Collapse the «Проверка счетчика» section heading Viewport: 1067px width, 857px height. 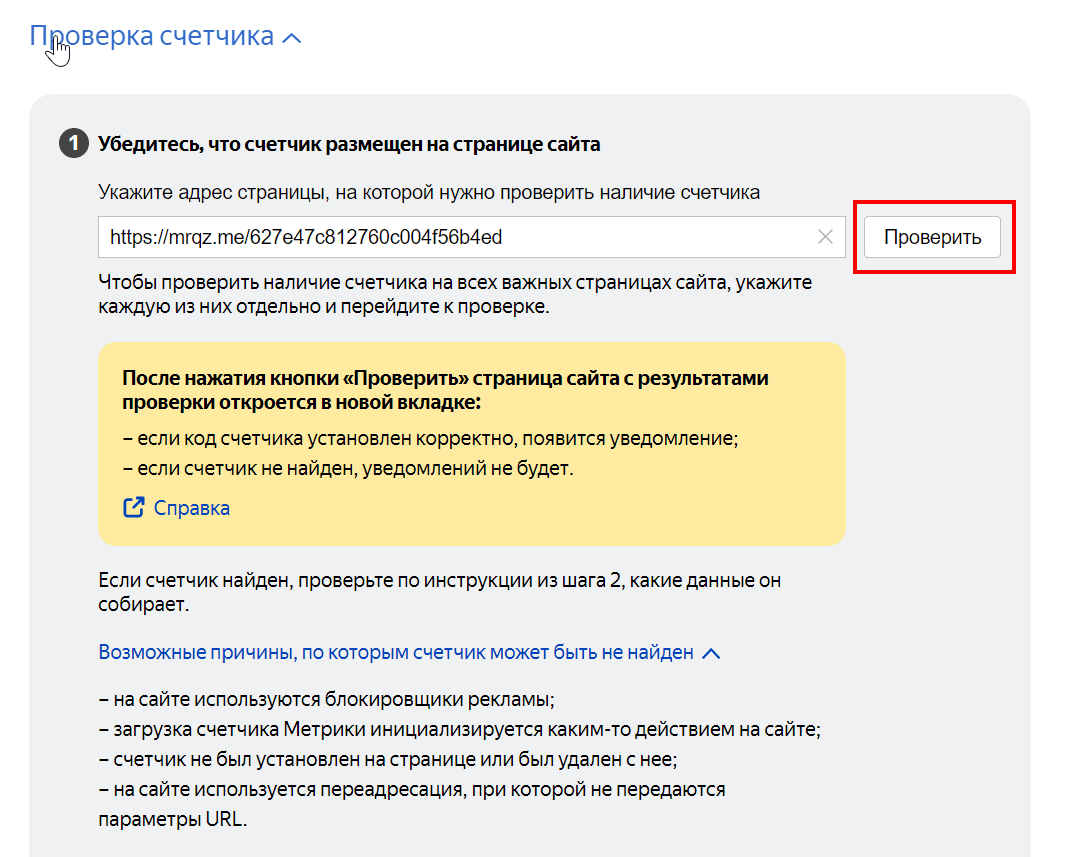coord(152,36)
